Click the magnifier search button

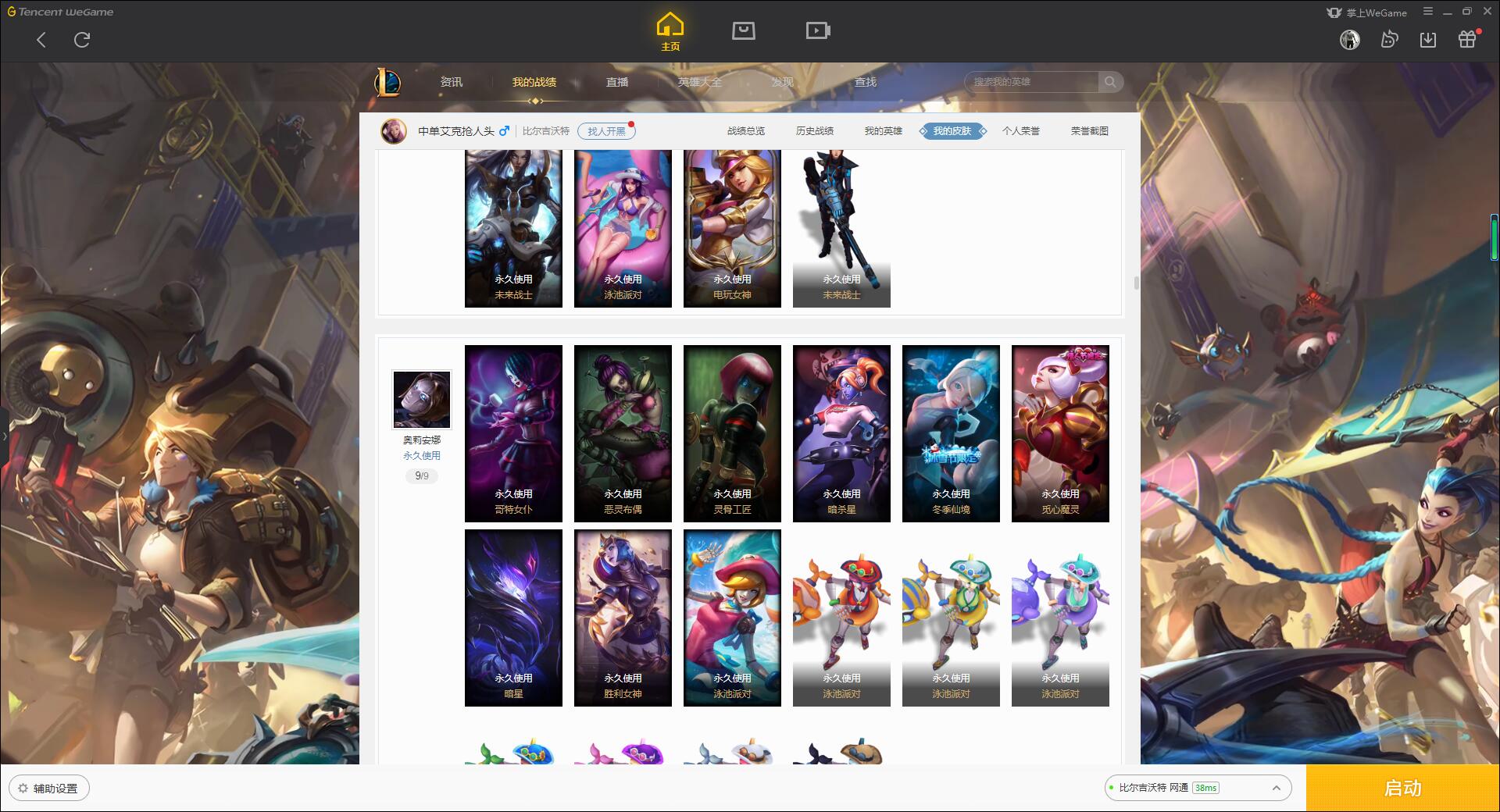tap(1110, 82)
